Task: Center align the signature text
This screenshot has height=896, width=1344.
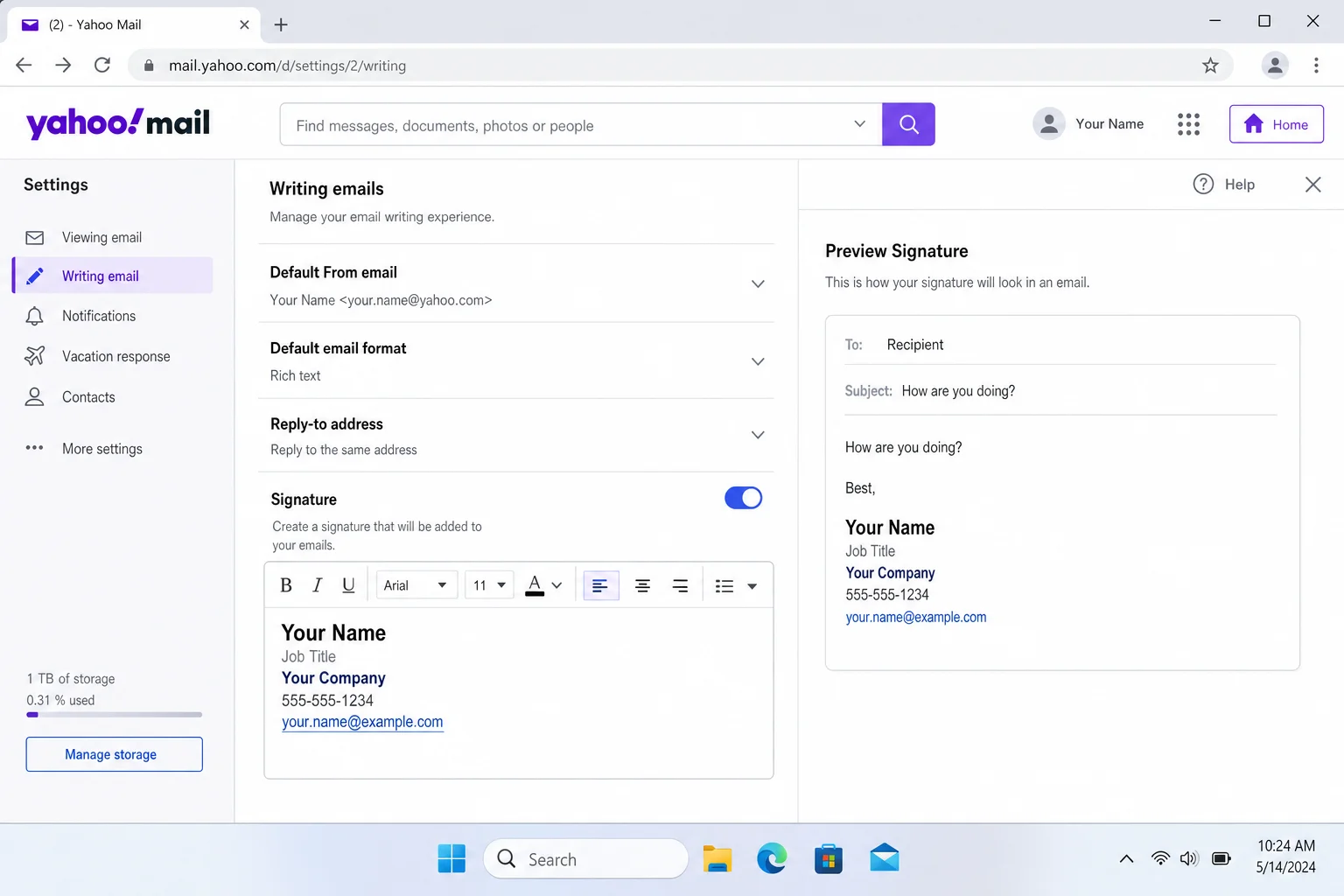Action: (x=642, y=585)
